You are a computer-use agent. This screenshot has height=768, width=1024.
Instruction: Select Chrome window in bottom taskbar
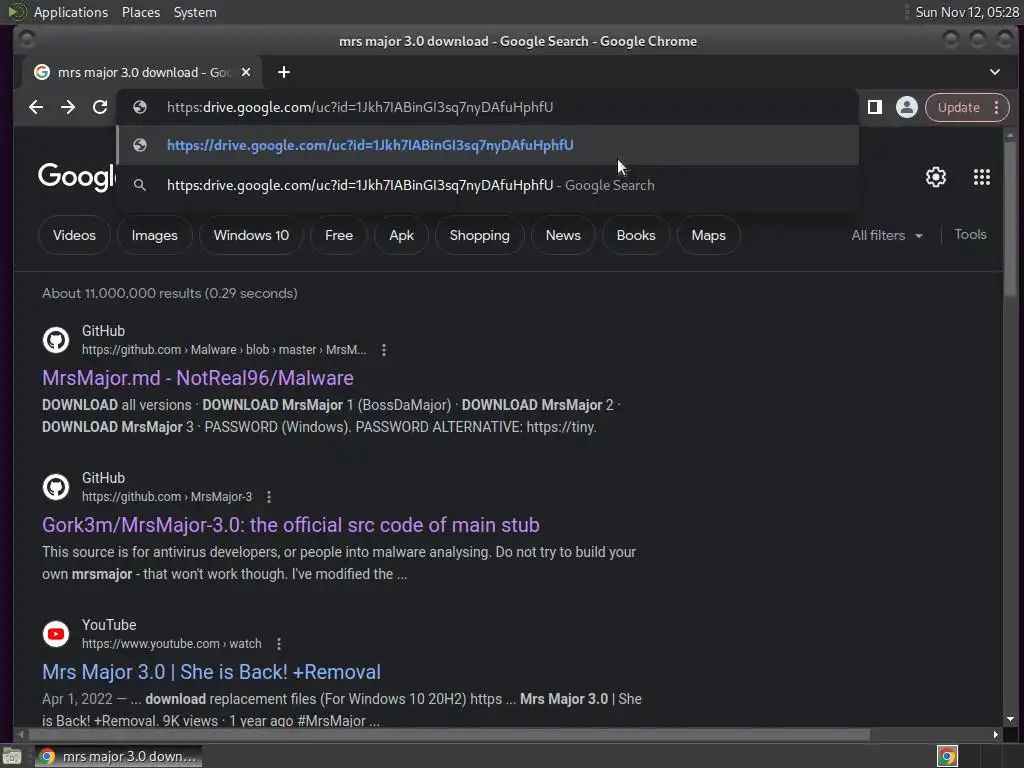point(118,756)
